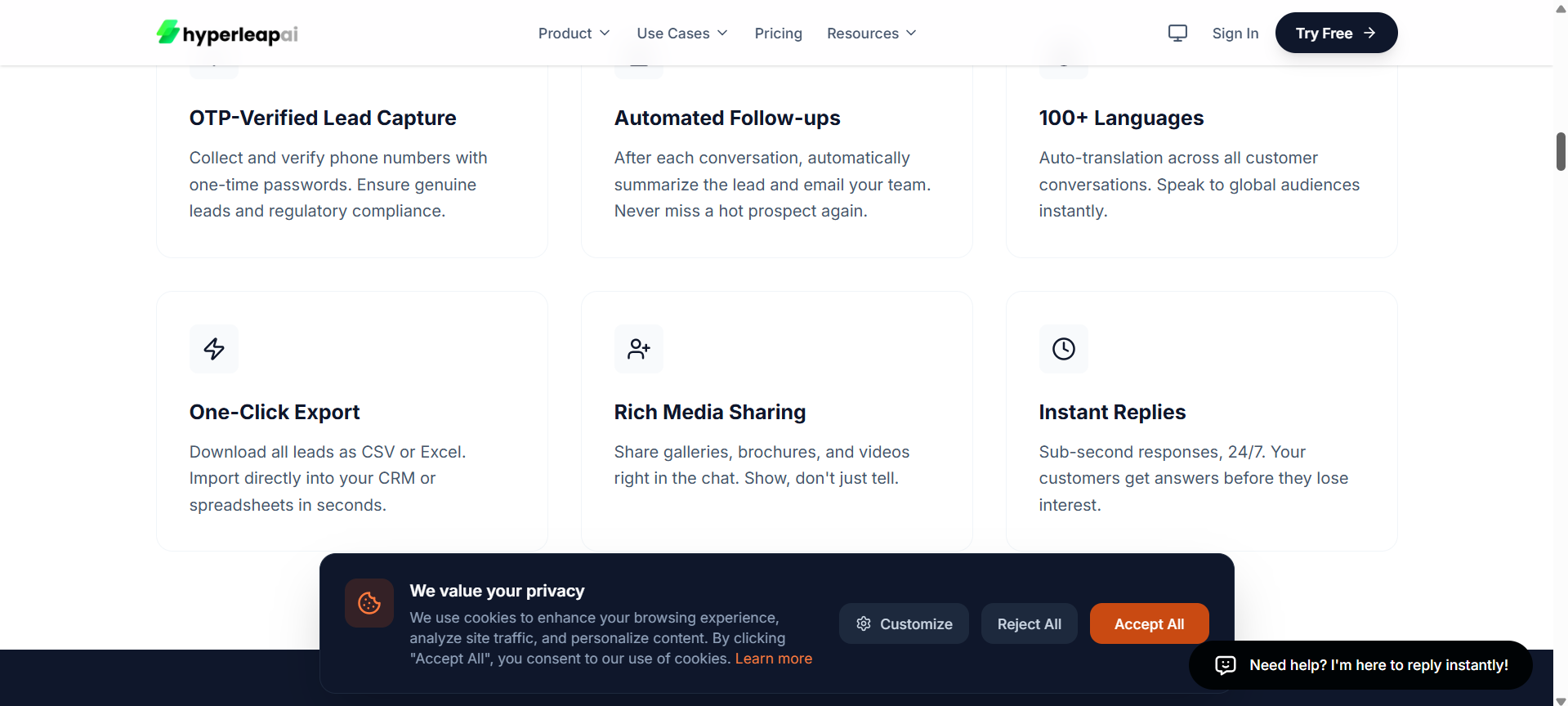Open the Learn more cookie link
The width and height of the screenshot is (1568, 706).
point(774,659)
